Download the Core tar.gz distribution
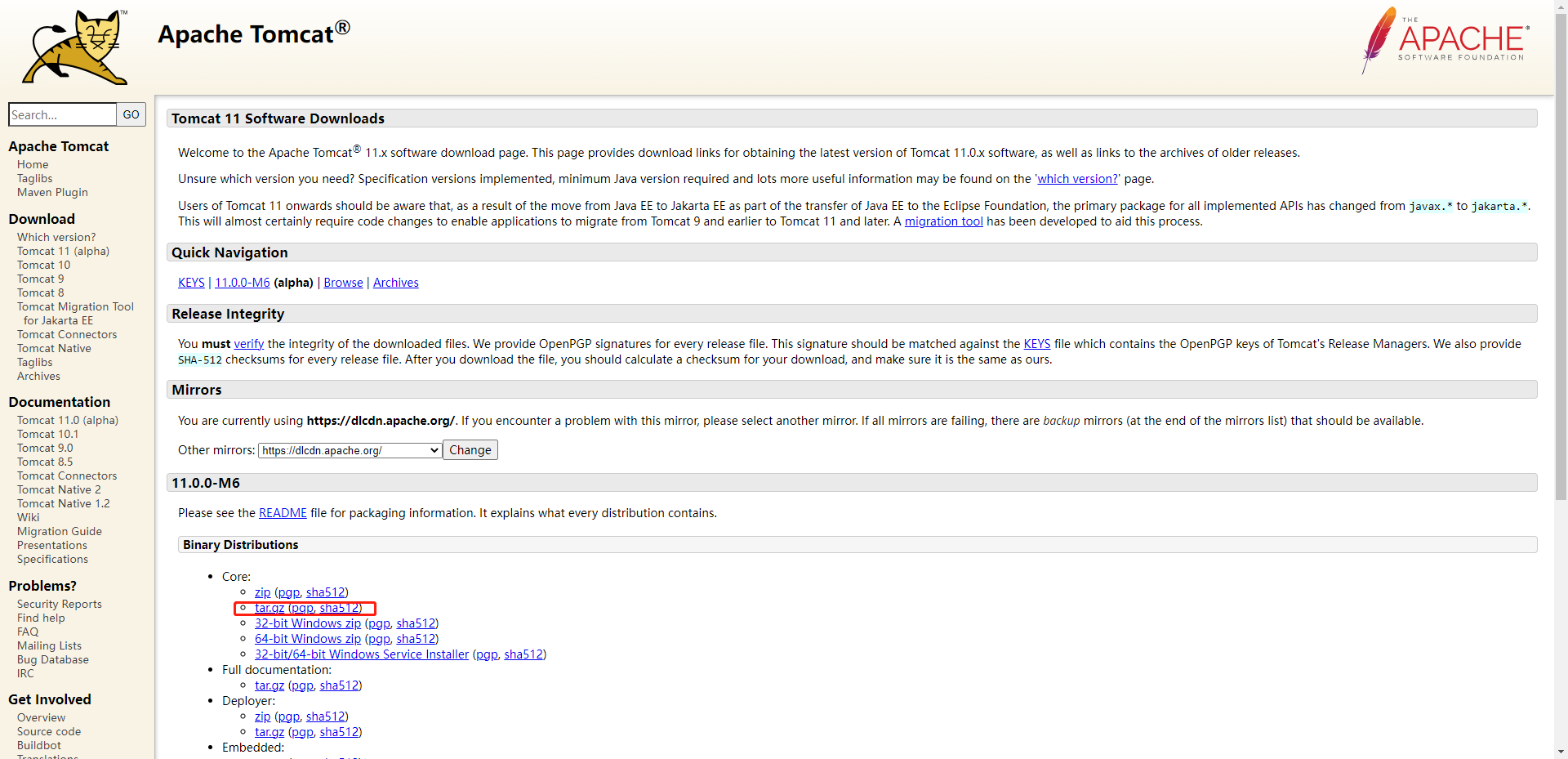The width and height of the screenshot is (1568, 759). point(269,608)
